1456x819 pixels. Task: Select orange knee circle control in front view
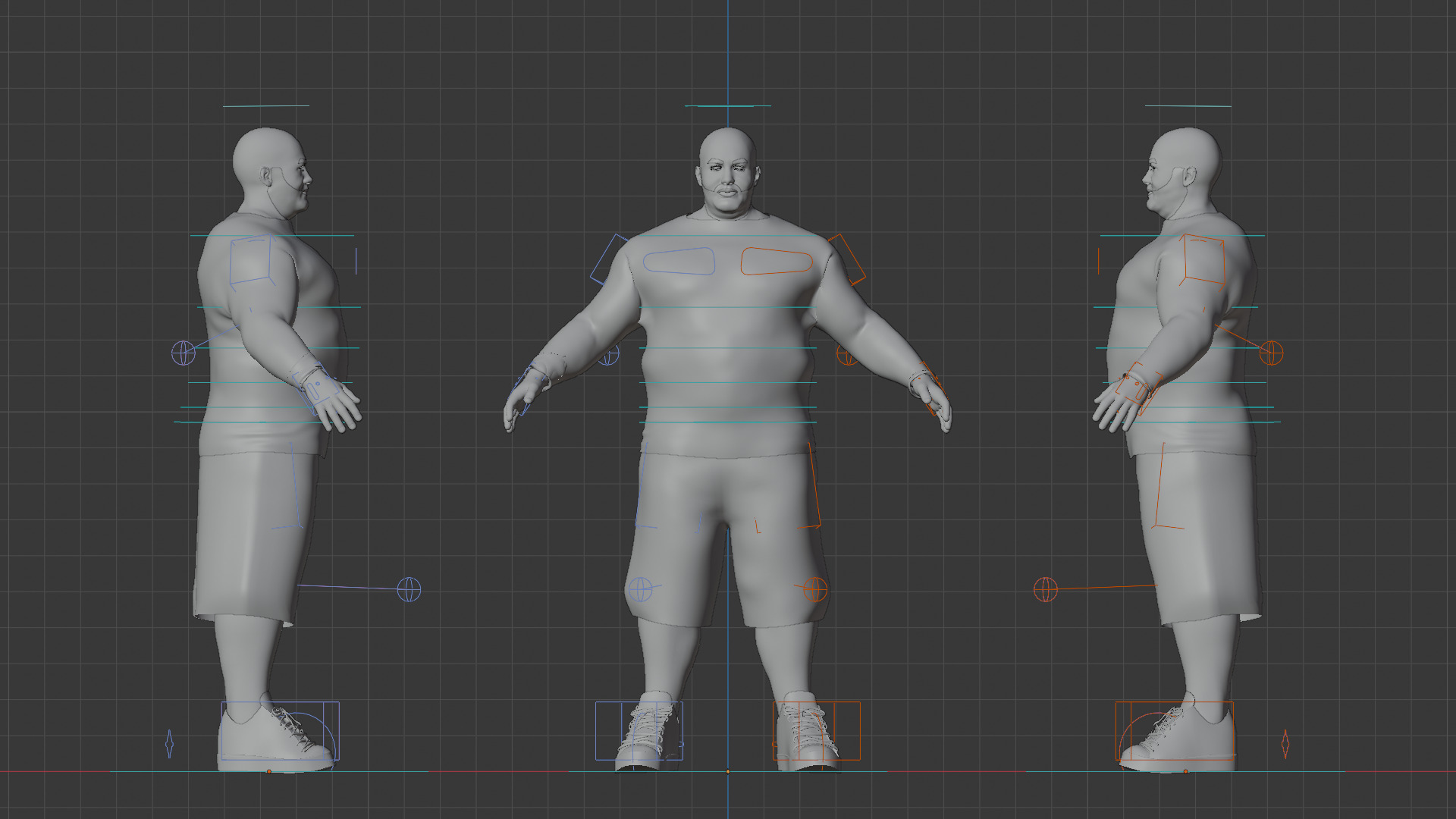[x=815, y=589]
